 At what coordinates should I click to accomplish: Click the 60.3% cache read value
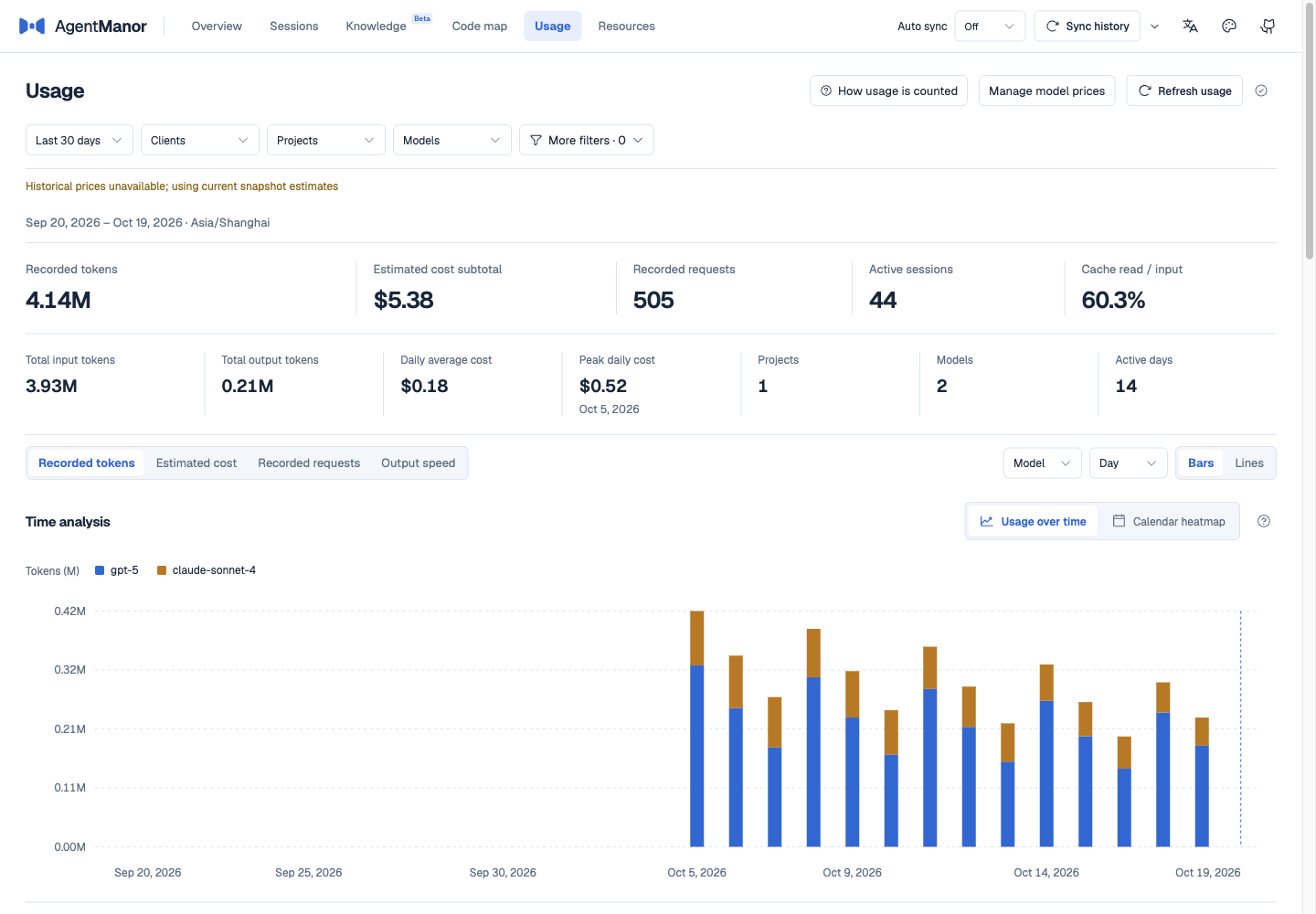(1113, 300)
